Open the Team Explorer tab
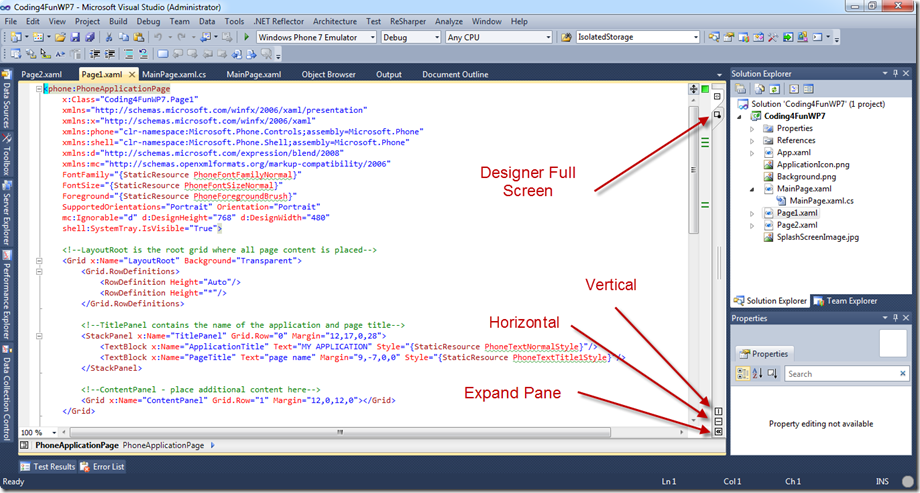This screenshot has width=920, height=493. click(845, 300)
